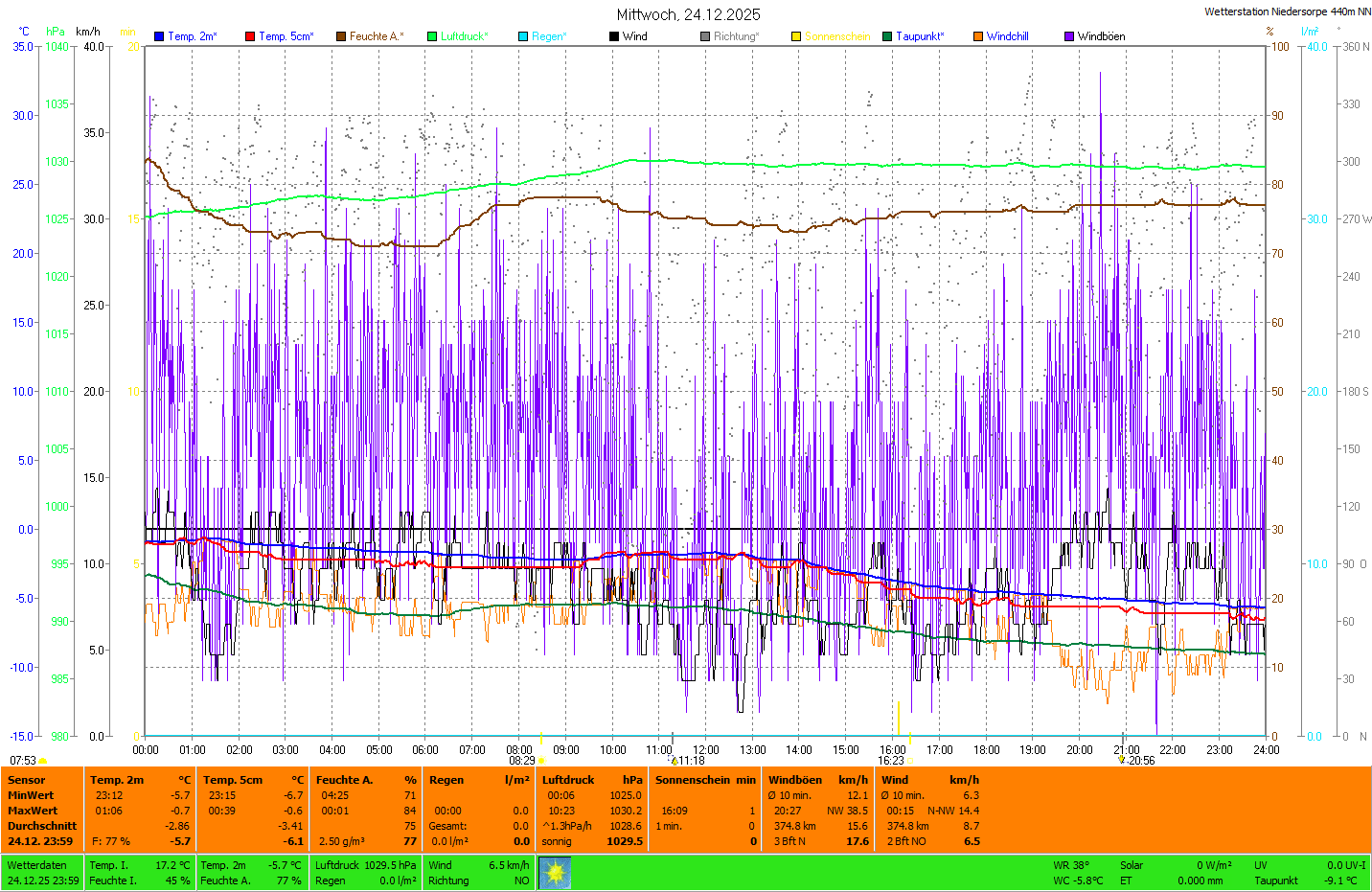Click the orange Windchill legend square
1372x892 pixels.
click(x=978, y=36)
